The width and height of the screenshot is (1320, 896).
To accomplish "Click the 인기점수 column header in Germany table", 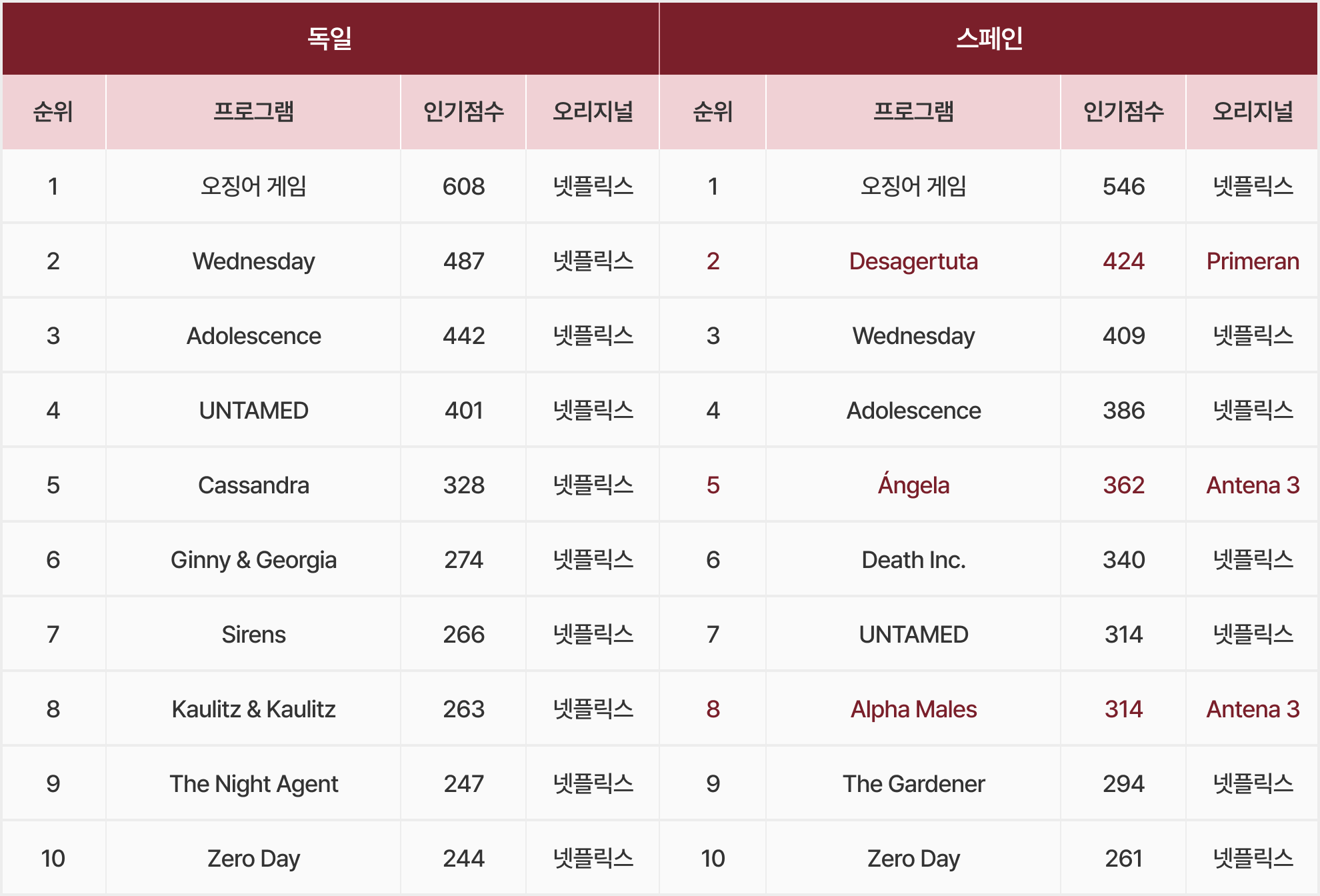I will pyautogui.click(x=462, y=112).
